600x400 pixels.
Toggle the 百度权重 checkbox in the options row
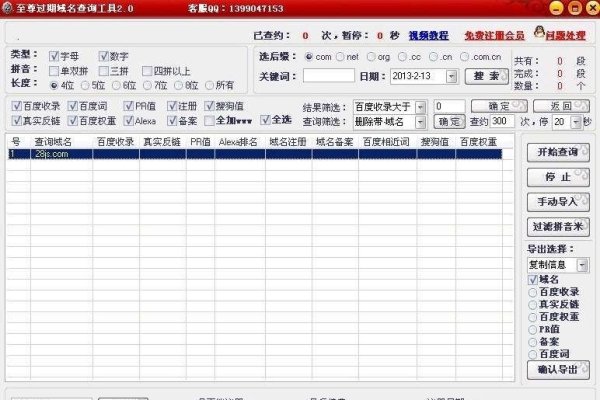(72, 121)
